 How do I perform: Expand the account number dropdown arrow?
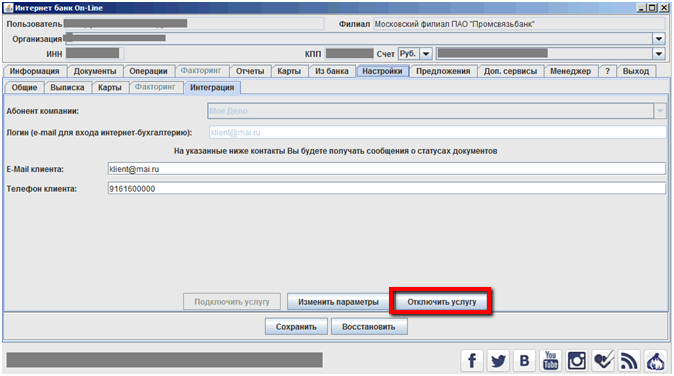pyautogui.click(x=659, y=54)
